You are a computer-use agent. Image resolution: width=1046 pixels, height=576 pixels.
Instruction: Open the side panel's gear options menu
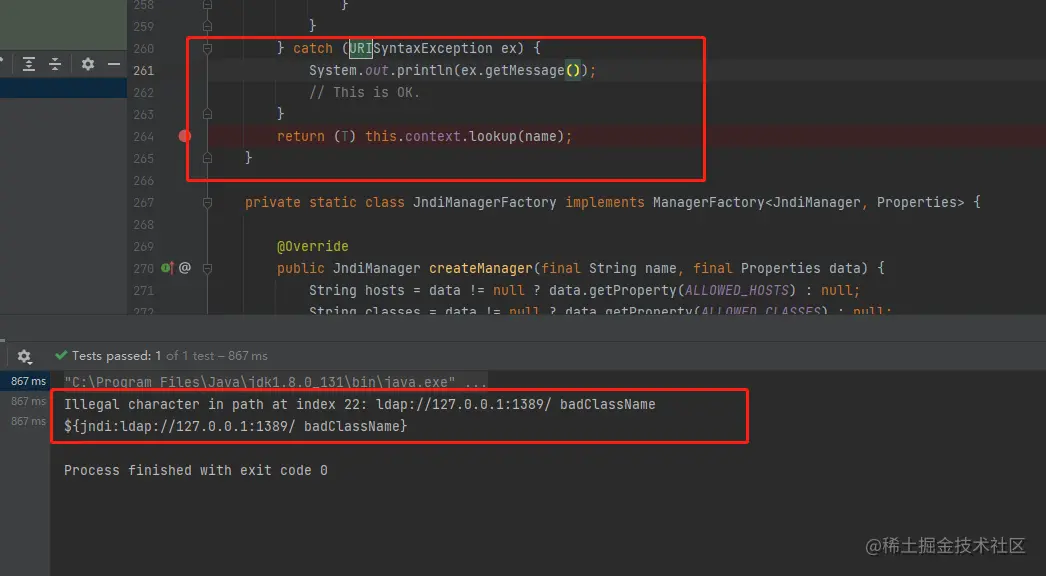click(88, 64)
